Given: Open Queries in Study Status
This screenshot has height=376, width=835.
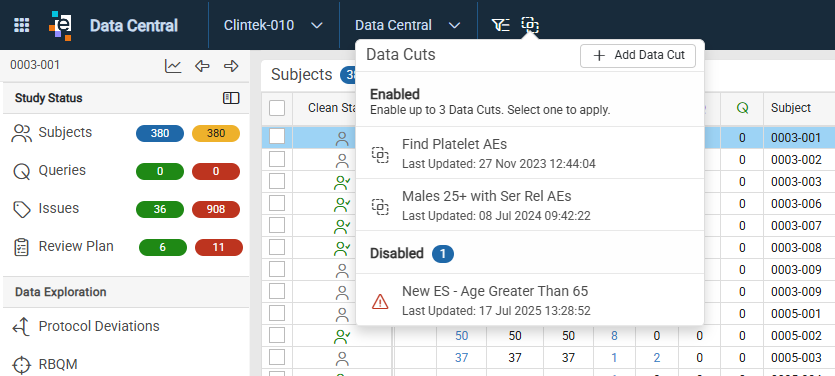Looking at the screenshot, I should coord(62,171).
